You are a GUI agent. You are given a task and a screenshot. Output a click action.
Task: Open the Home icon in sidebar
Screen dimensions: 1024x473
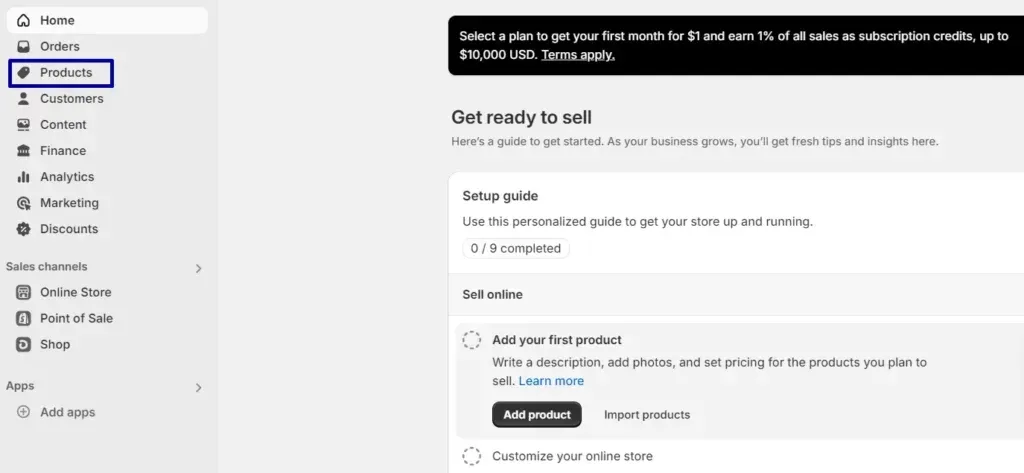pyautogui.click(x=24, y=20)
